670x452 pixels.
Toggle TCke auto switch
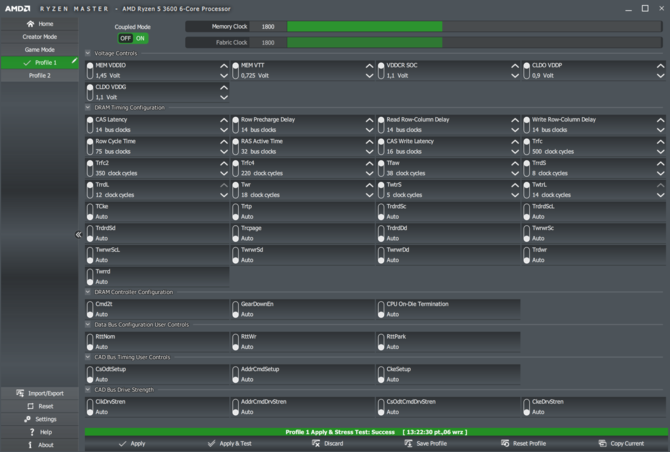click(90, 211)
